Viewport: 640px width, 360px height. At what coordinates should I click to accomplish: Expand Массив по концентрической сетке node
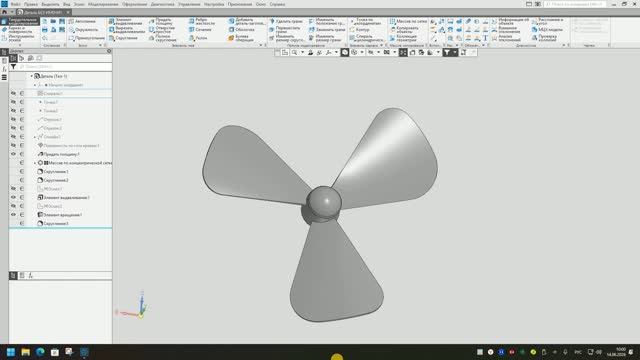click(x=35, y=163)
